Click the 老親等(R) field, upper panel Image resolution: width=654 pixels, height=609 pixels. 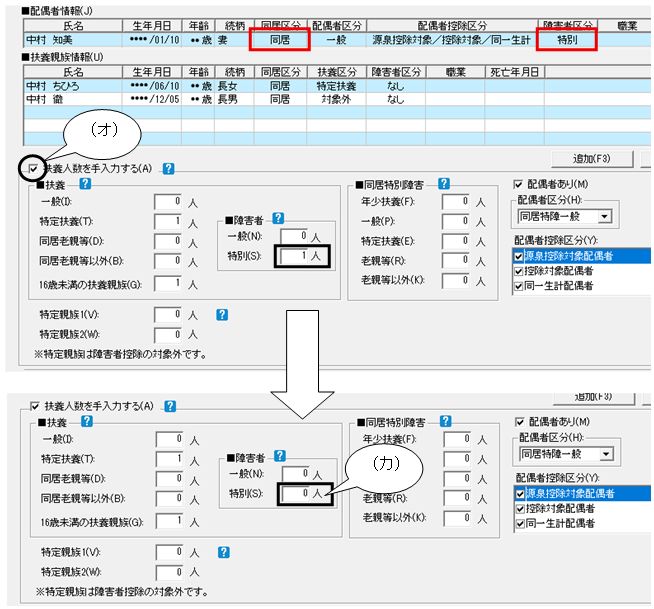tap(456, 261)
